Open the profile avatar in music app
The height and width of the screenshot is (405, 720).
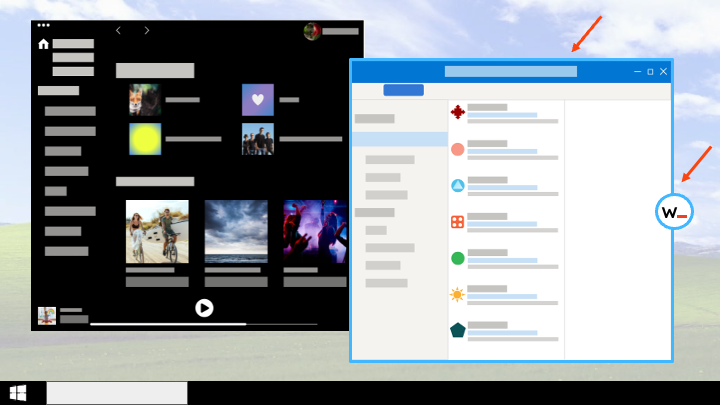tap(312, 31)
